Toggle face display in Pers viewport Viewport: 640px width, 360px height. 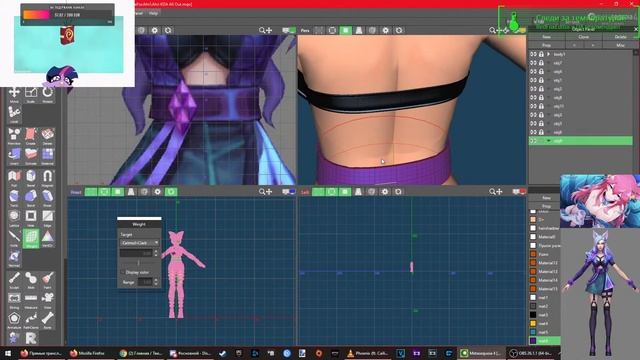[x=345, y=30]
